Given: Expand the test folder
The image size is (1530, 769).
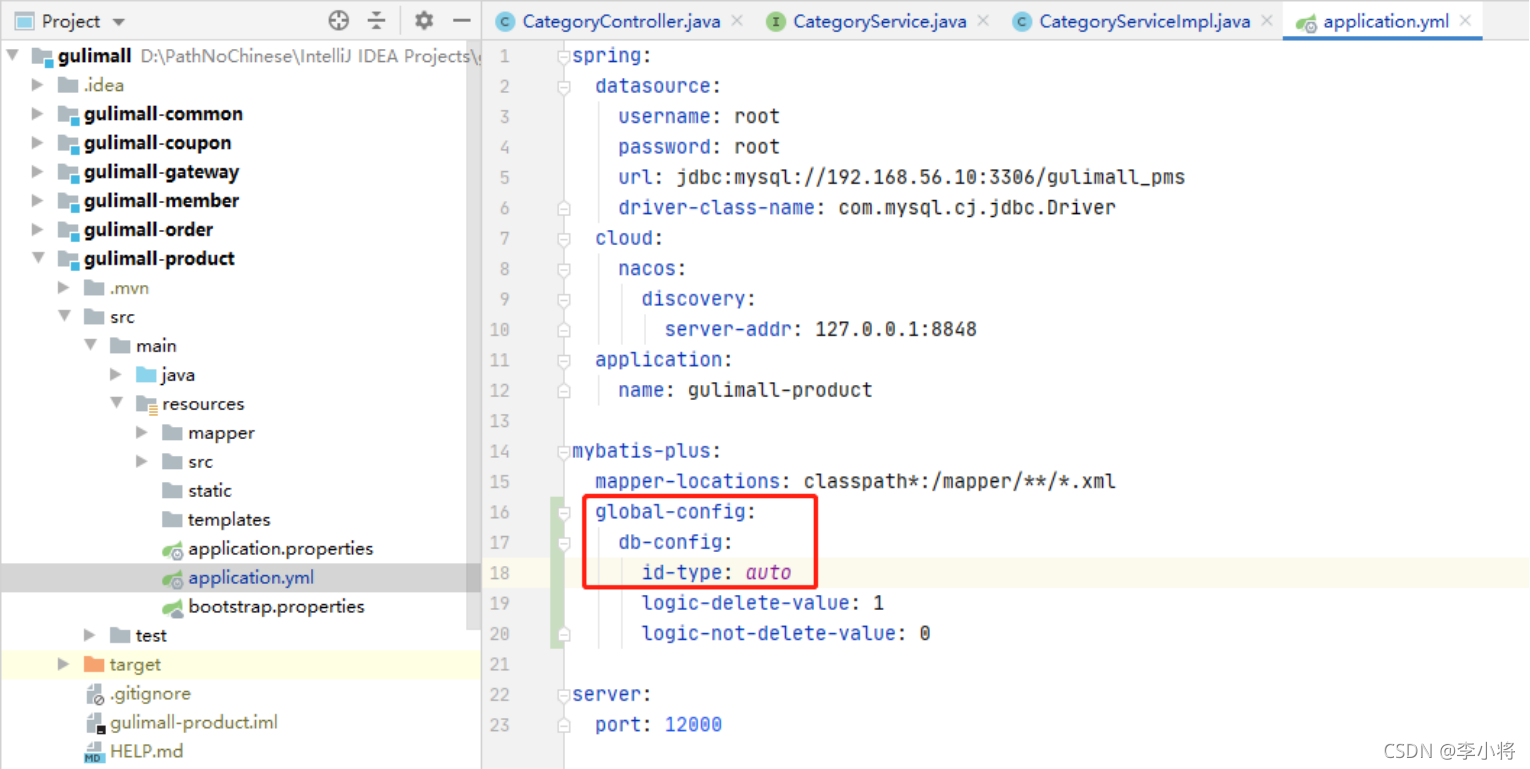Looking at the screenshot, I should click(x=90, y=635).
